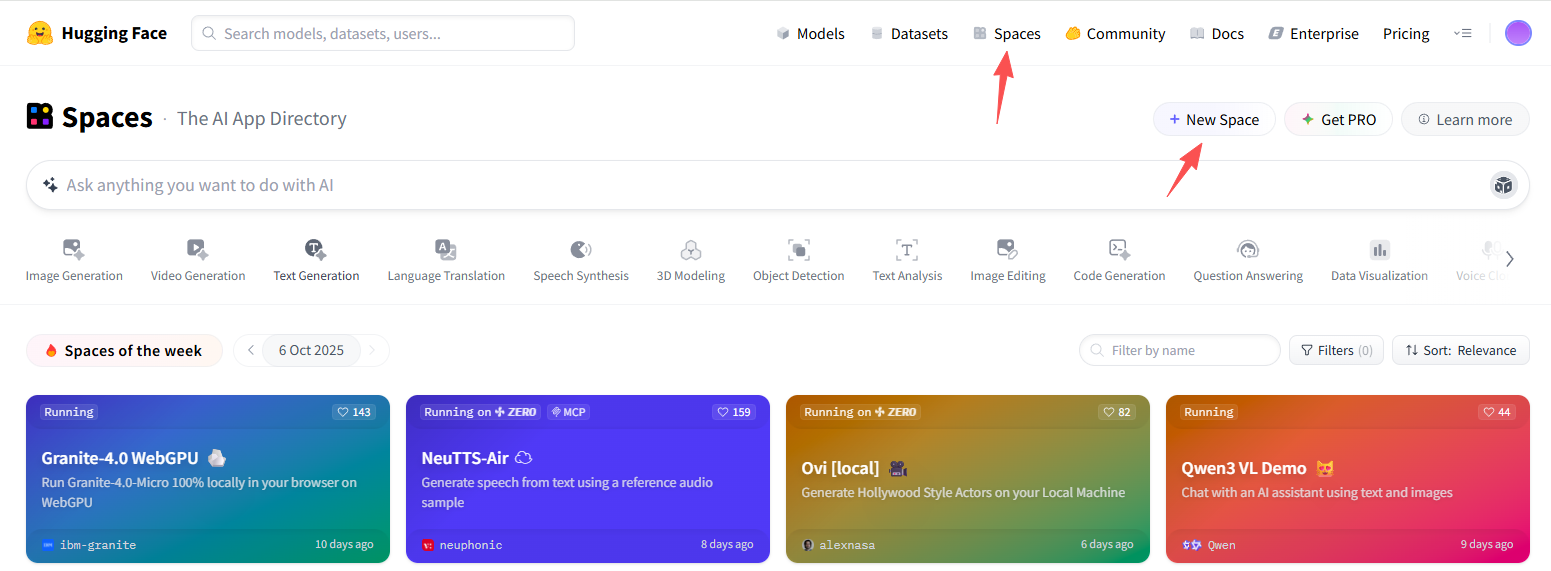Click the Hugging Face logo
The image size is (1551, 571).
40,33
